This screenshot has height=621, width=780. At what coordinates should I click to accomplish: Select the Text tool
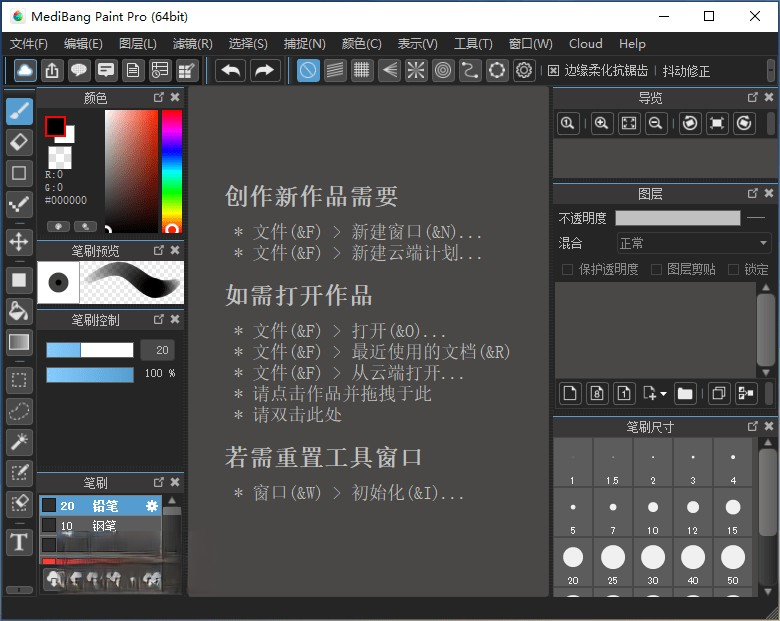tap(19, 543)
